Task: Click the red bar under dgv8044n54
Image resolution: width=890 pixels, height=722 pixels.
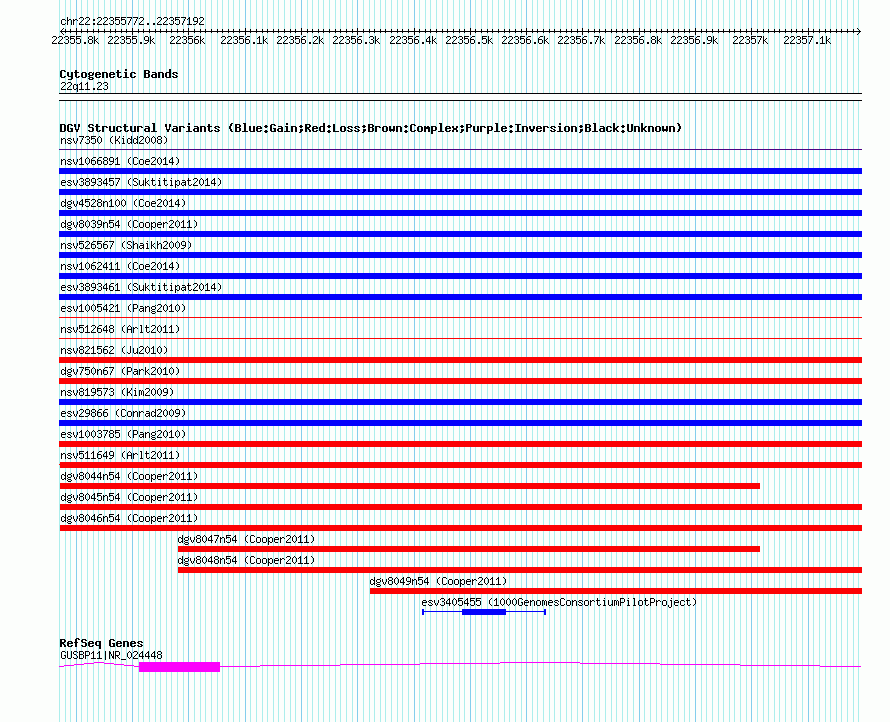Action: 409,486
